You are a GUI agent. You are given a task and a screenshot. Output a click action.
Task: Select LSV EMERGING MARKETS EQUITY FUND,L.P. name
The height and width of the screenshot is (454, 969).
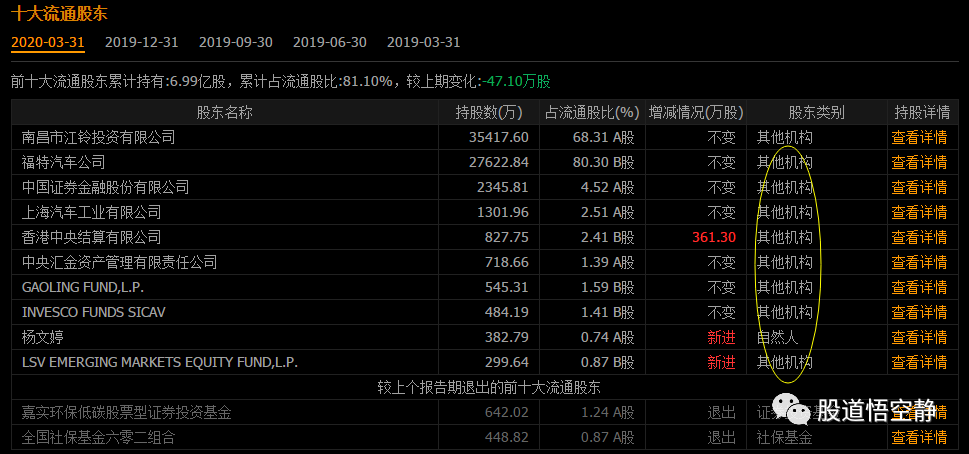click(159, 362)
